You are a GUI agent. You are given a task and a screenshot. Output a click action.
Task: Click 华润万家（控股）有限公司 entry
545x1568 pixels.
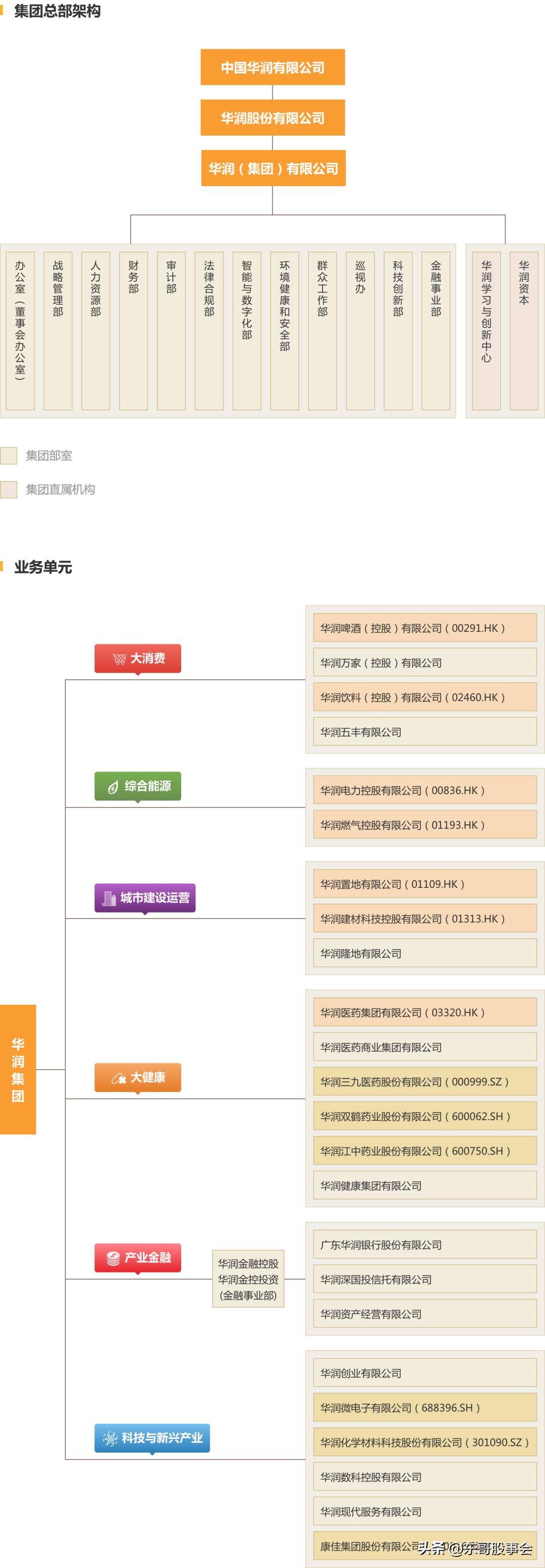424,662
